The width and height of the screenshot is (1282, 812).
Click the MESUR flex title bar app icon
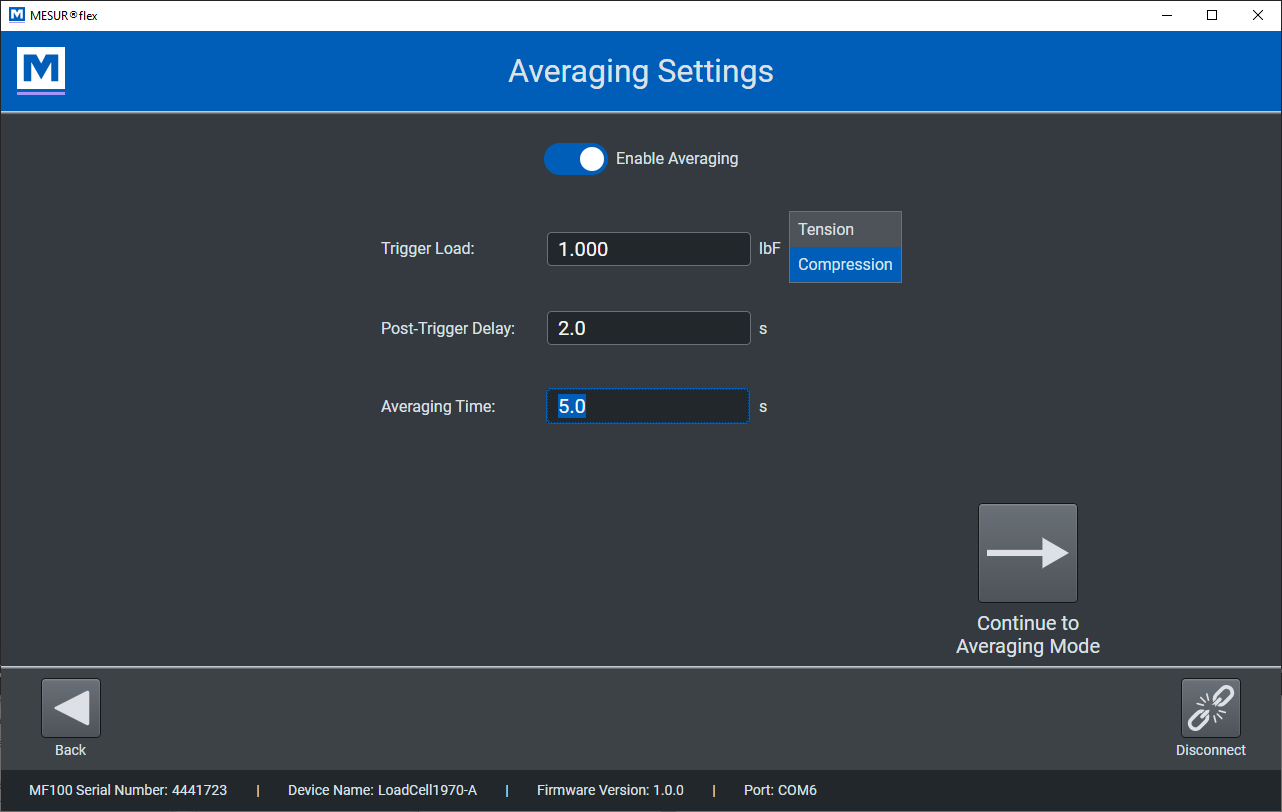tap(16, 15)
